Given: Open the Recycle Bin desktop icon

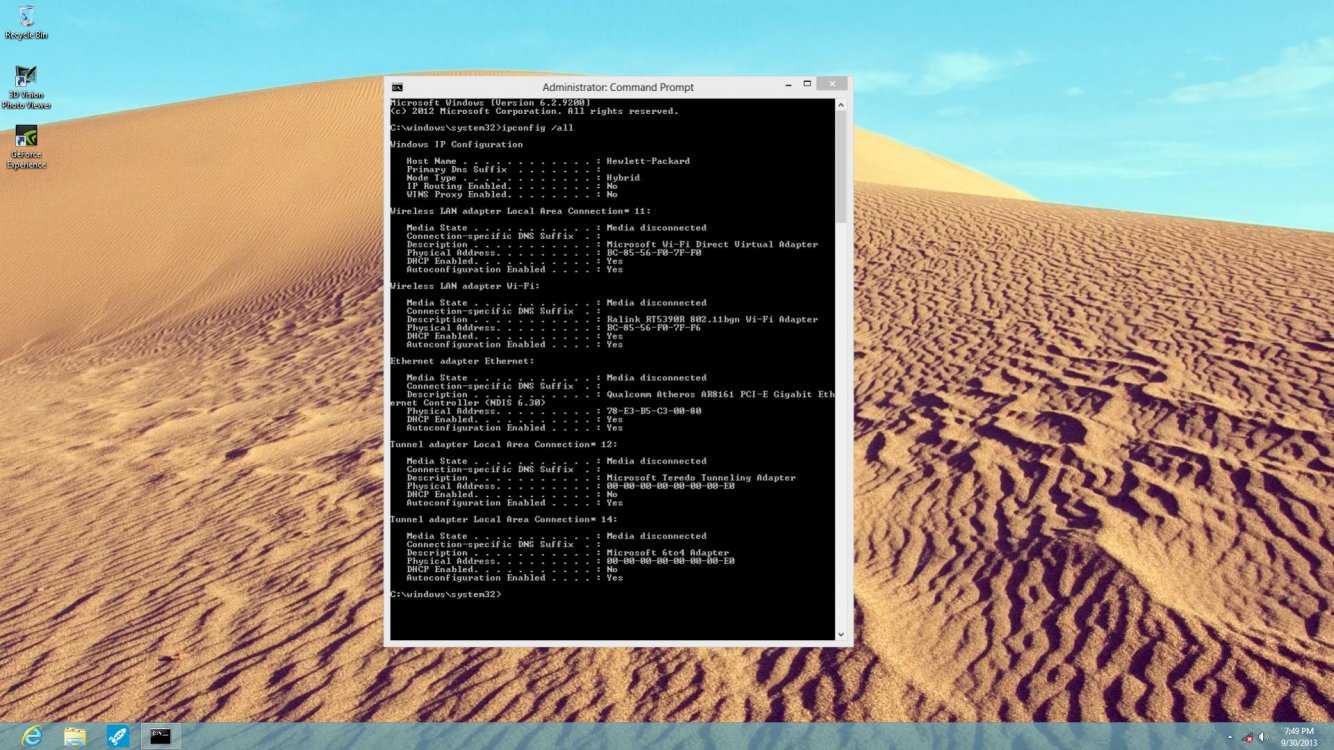Looking at the screenshot, I should pyautogui.click(x=26, y=22).
